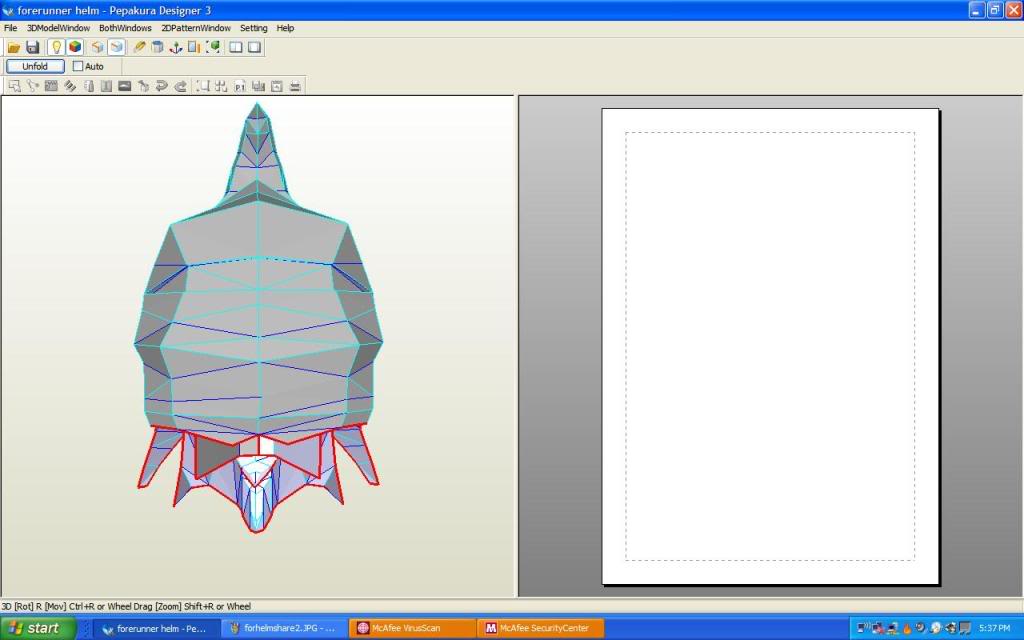Switch to the forerunner helm taskbar button

(x=155, y=628)
